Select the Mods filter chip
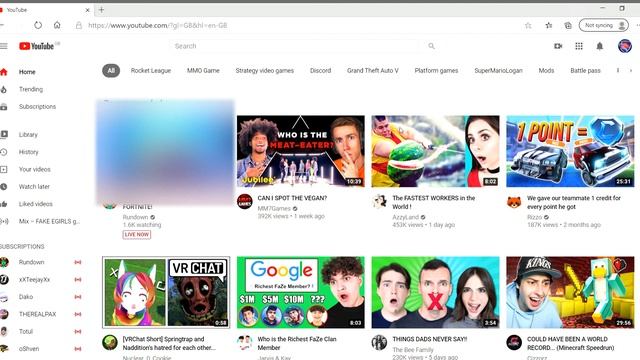 coord(546,71)
